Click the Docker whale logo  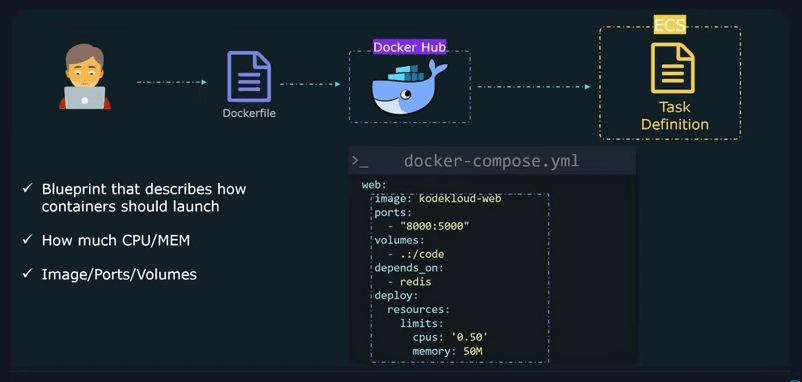[x=410, y=86]
